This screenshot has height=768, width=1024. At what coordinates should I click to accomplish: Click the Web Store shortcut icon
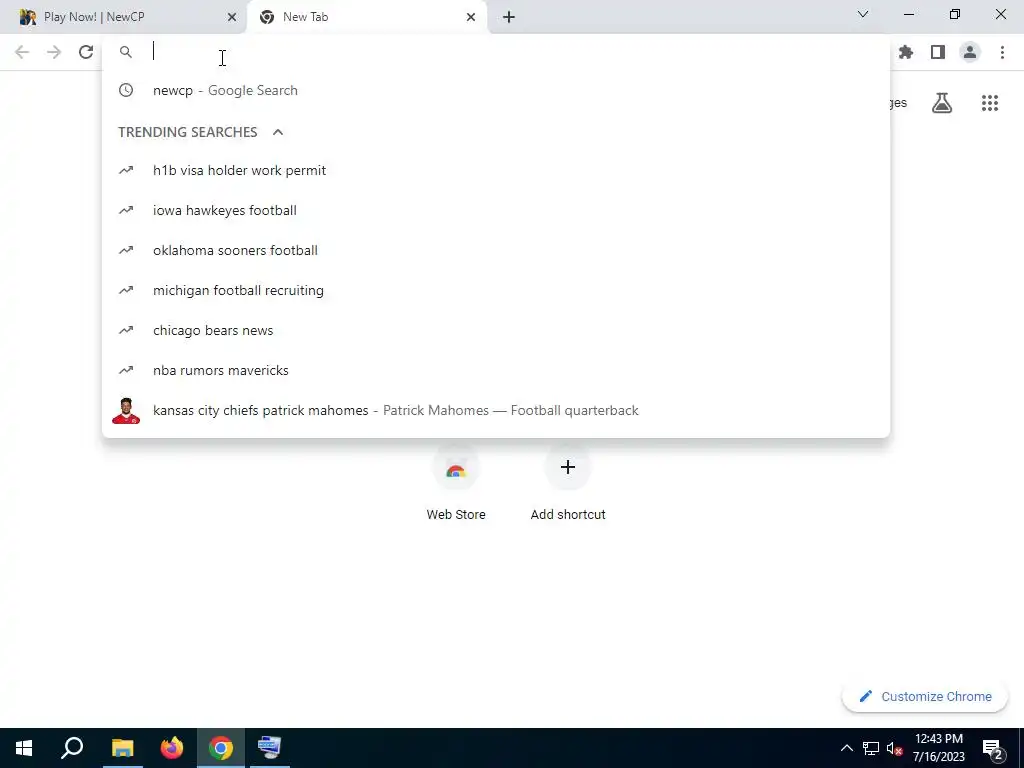point(456,470)
